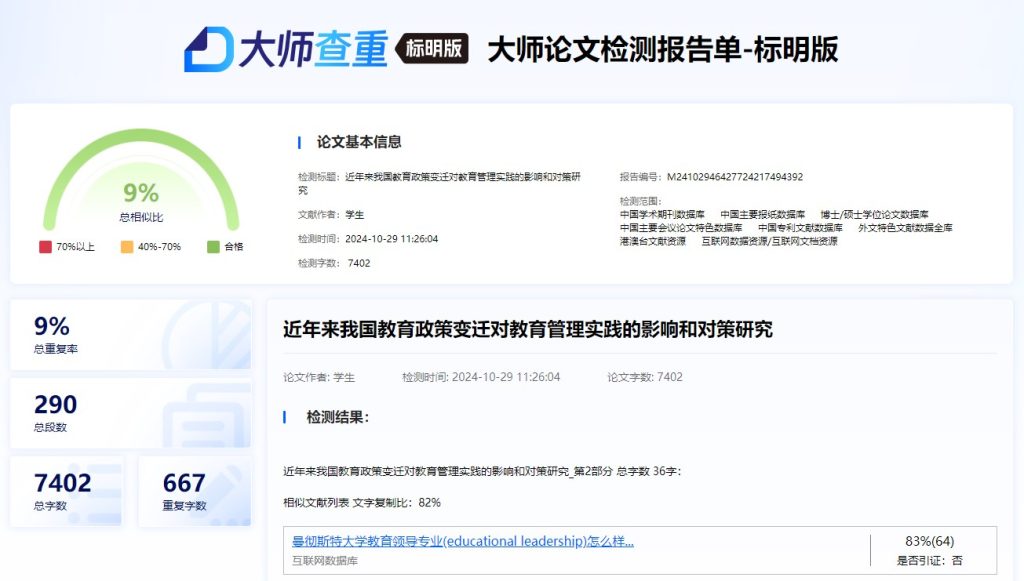Click the 检测结果 section heading
This screenshot has width=1024, height=581.
[x=338, y=417]
